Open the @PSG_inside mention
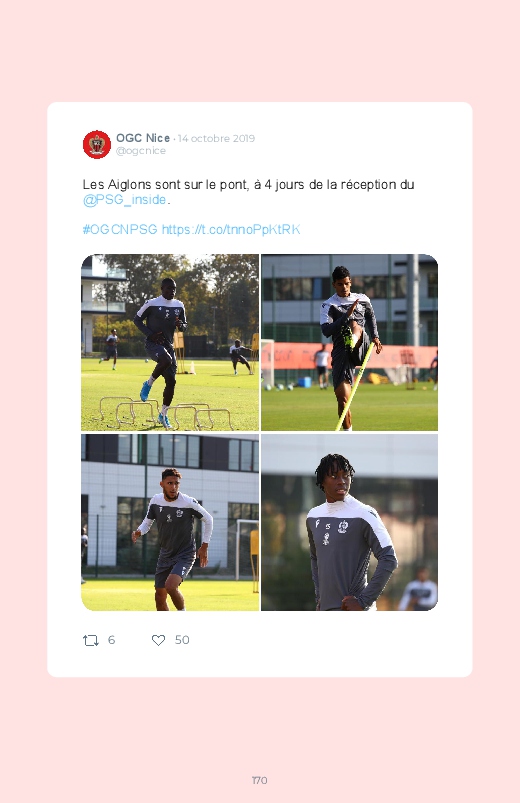The height and width of the screenshot is (803, 520). (124, 200)
